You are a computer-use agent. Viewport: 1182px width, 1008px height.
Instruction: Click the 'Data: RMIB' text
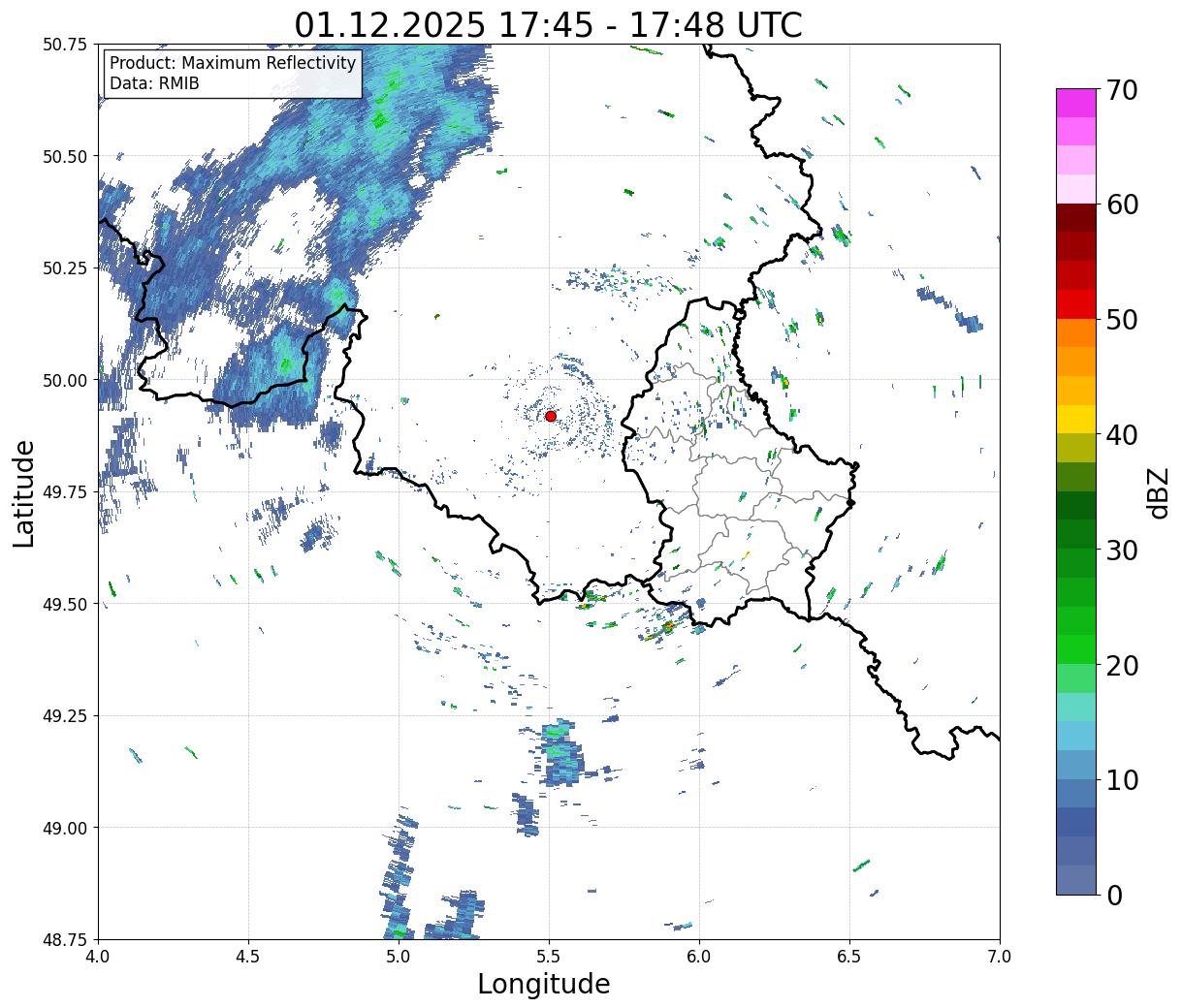(x=154, y=83)
